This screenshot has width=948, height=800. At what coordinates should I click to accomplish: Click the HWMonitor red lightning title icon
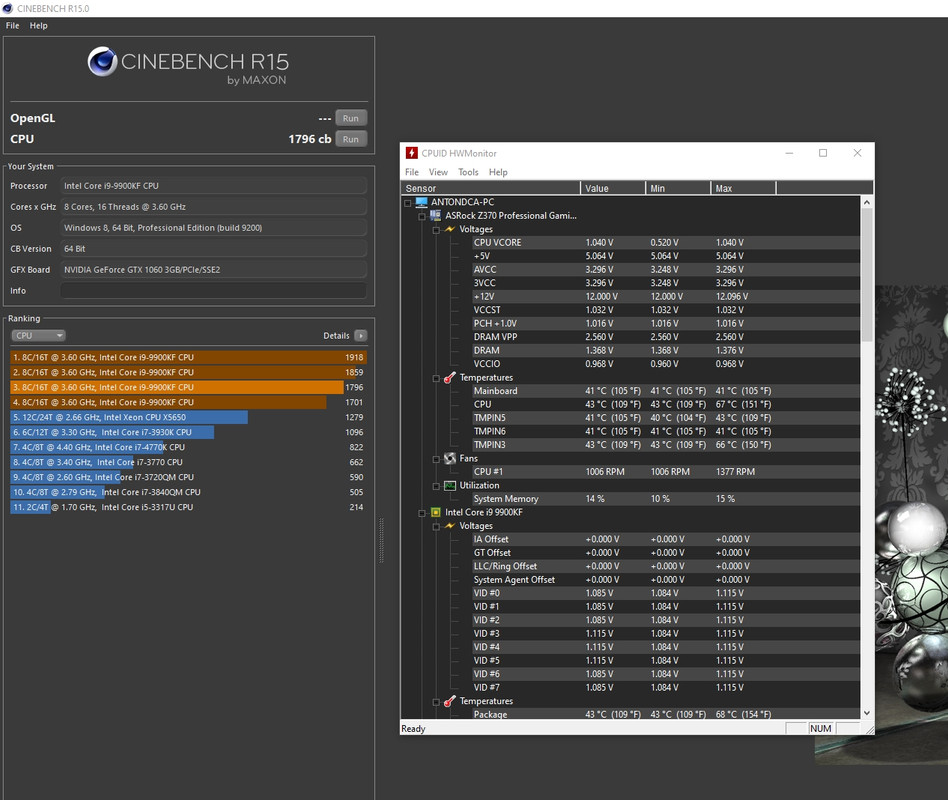pyautogui.click(x=412, y=153)
